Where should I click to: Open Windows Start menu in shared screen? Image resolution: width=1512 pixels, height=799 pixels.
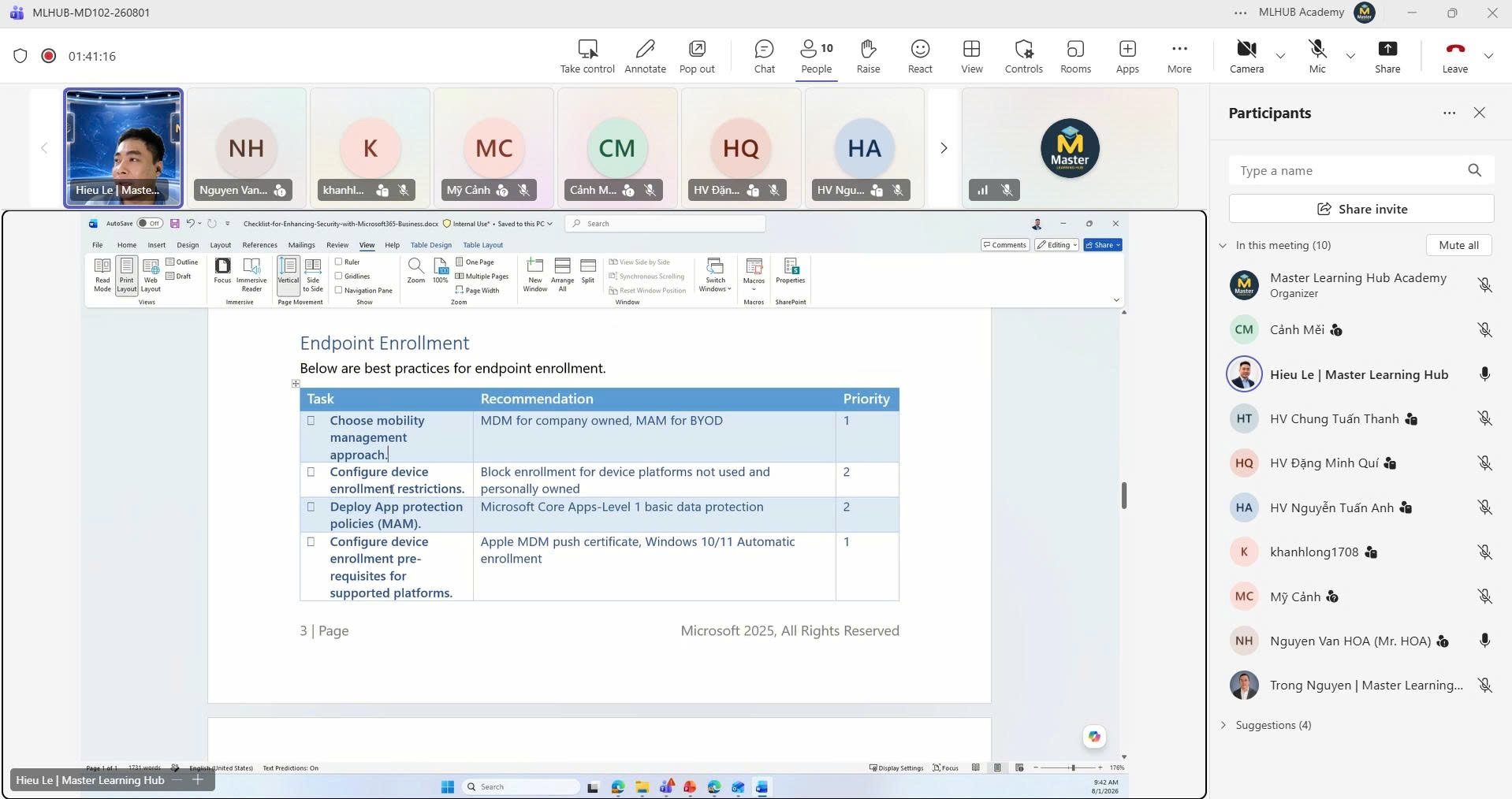447,786
